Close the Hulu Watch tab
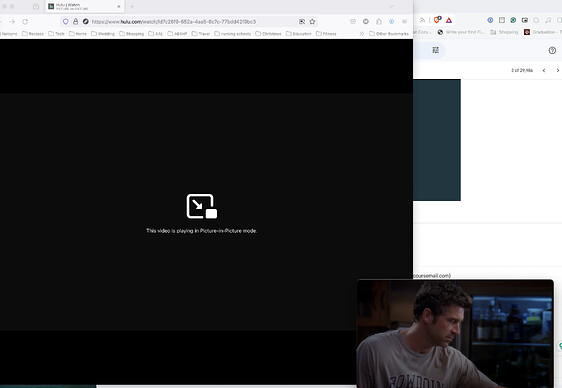Image resolution: width=562 pixels, height=388 pixels. (x=119, y=6)
